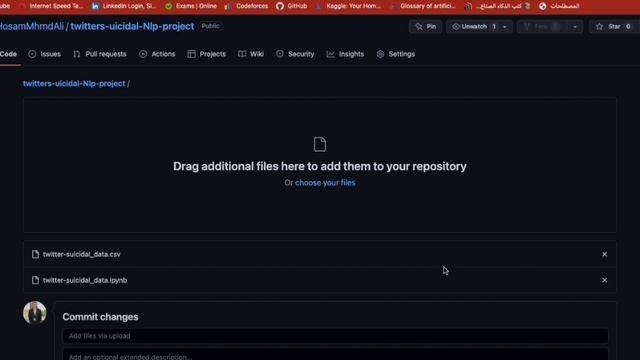This screenshot has height=360, width=640.
Task: Switch to the Actions tab
Action: [157, 54]
